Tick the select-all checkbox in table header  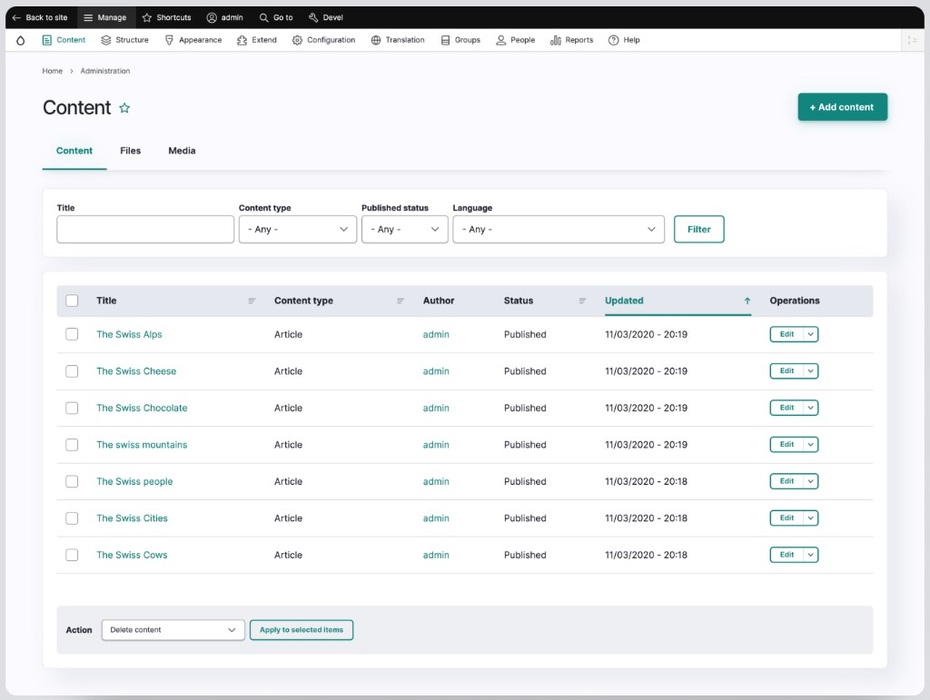(x=72, y=301)
